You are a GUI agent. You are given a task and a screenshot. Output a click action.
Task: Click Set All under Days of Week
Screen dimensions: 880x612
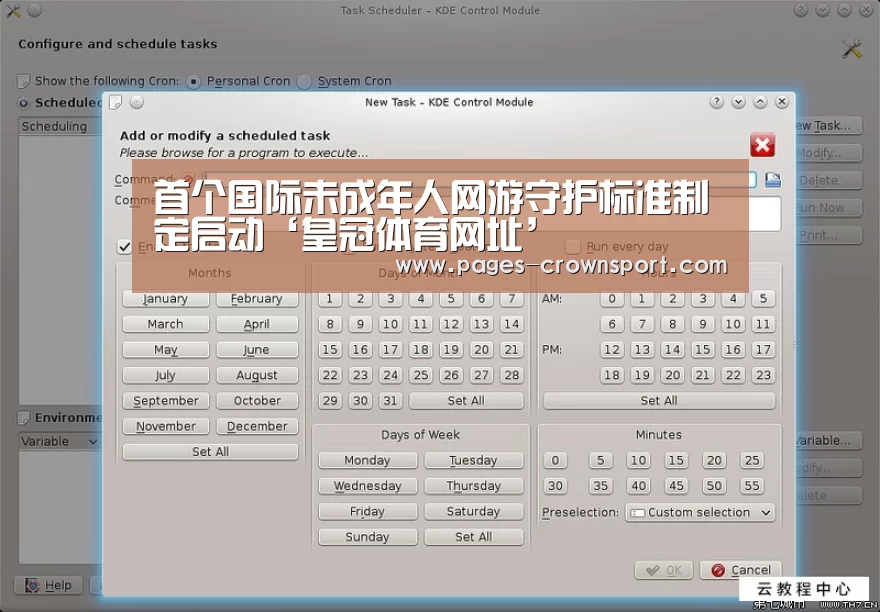pyautogui.click(x=474, y=537)
